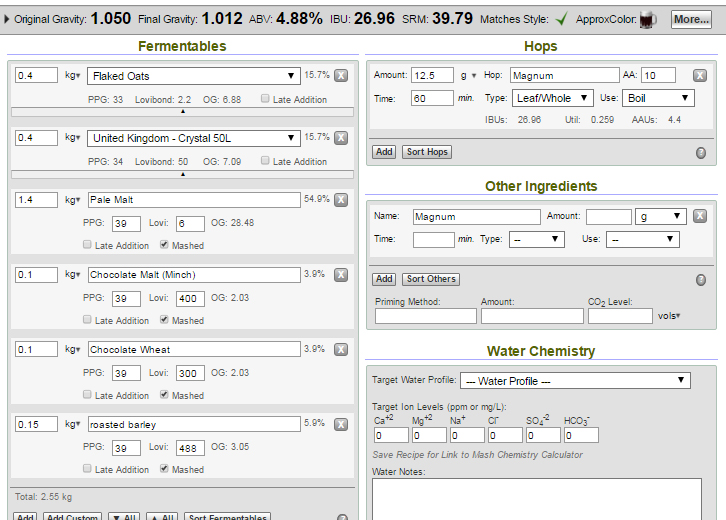This screenshot has height=520, width=726.
Task: Open the Hops section help icon
Action: [x=701, y=152]
